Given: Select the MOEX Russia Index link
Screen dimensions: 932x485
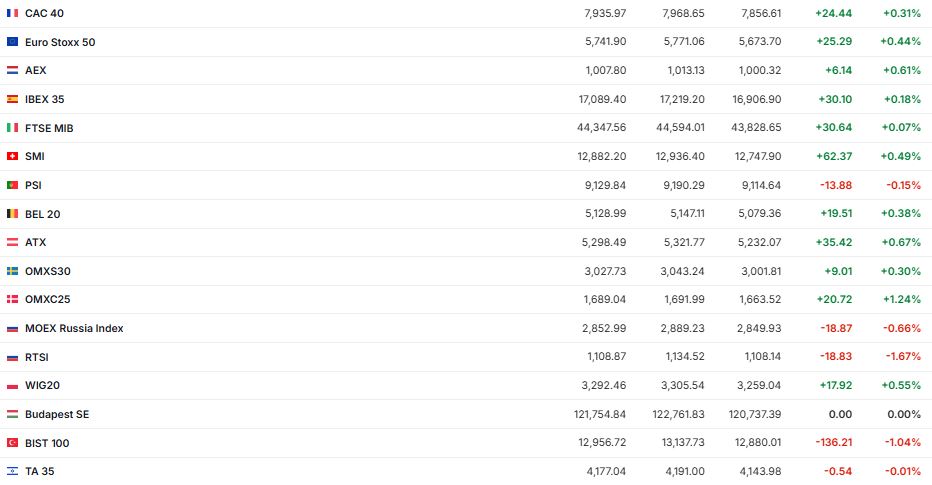Looking at the screenshot, I should point(74,328).
